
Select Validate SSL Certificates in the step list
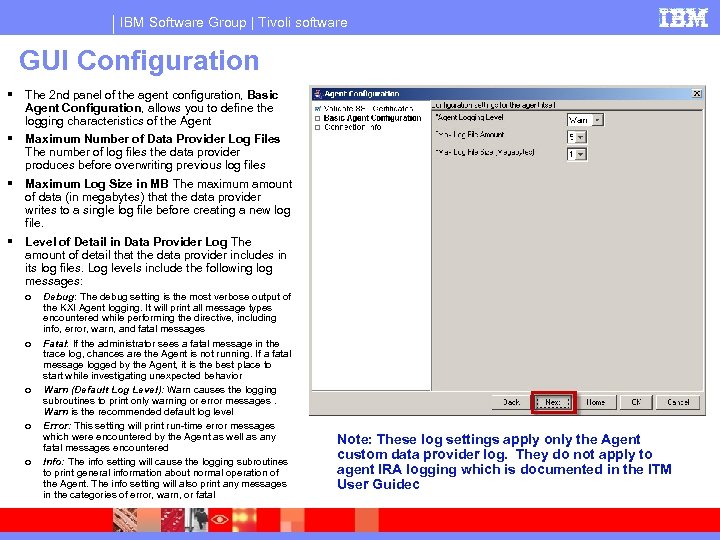pyautogui.click(x=368, y=109)
